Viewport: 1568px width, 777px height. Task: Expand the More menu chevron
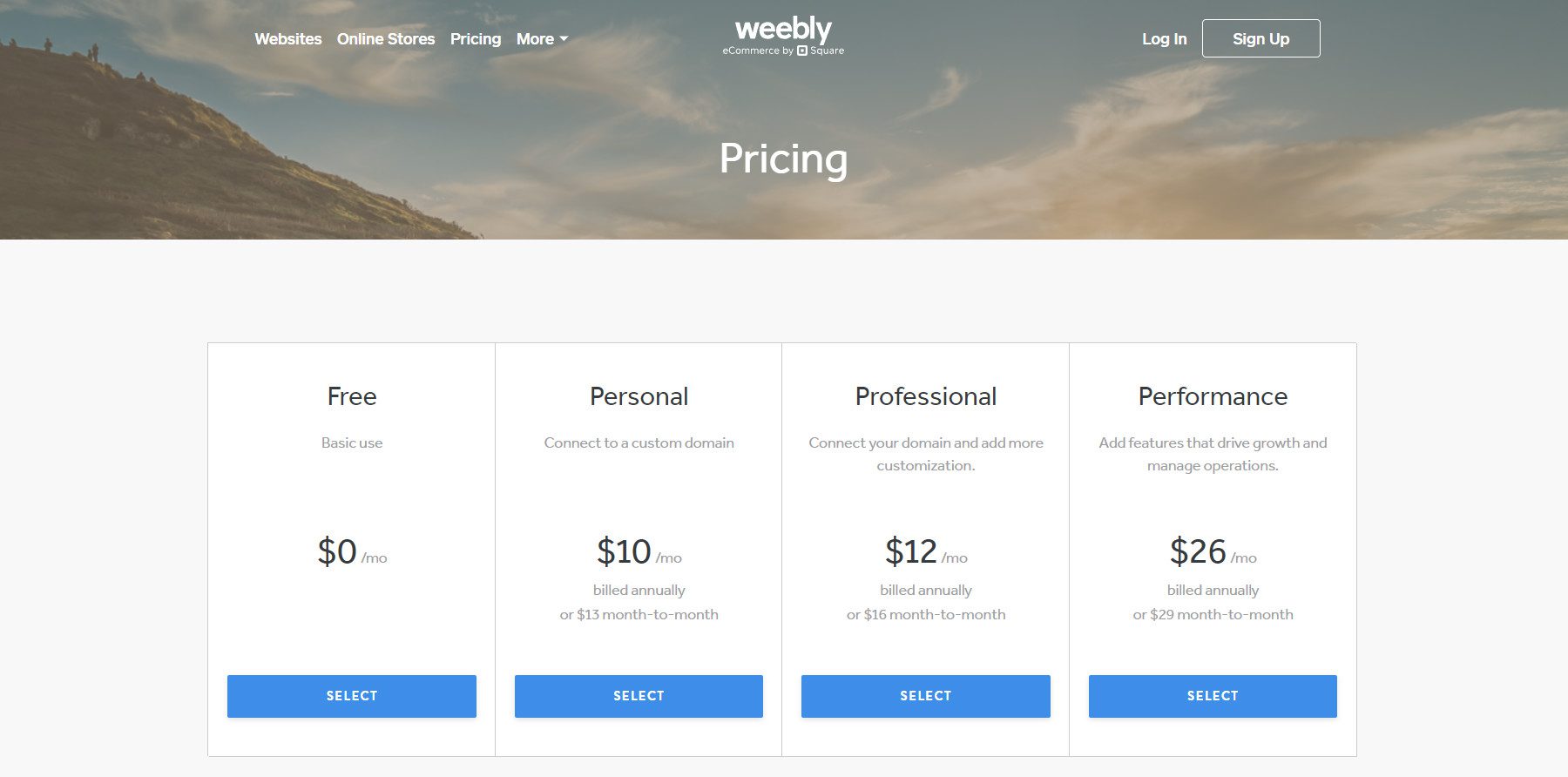[x=564, y=40]
